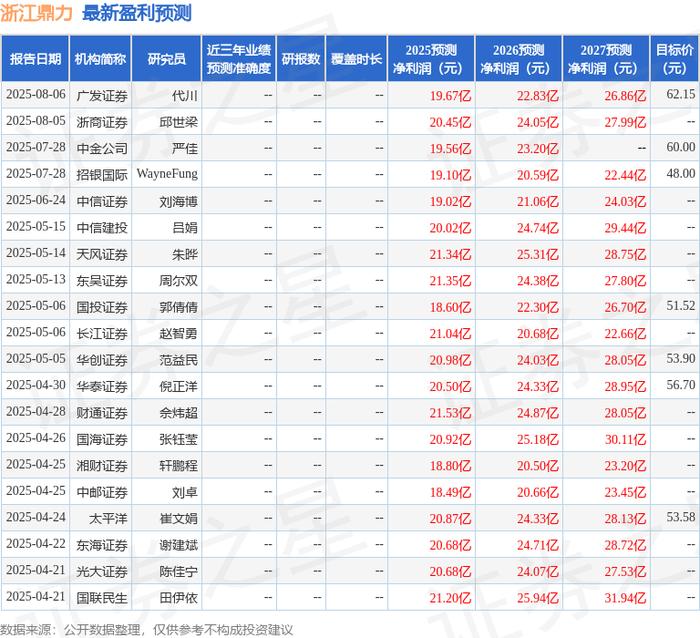
Task: Select 中金公司 institution cell
Action: pos(102,148)
